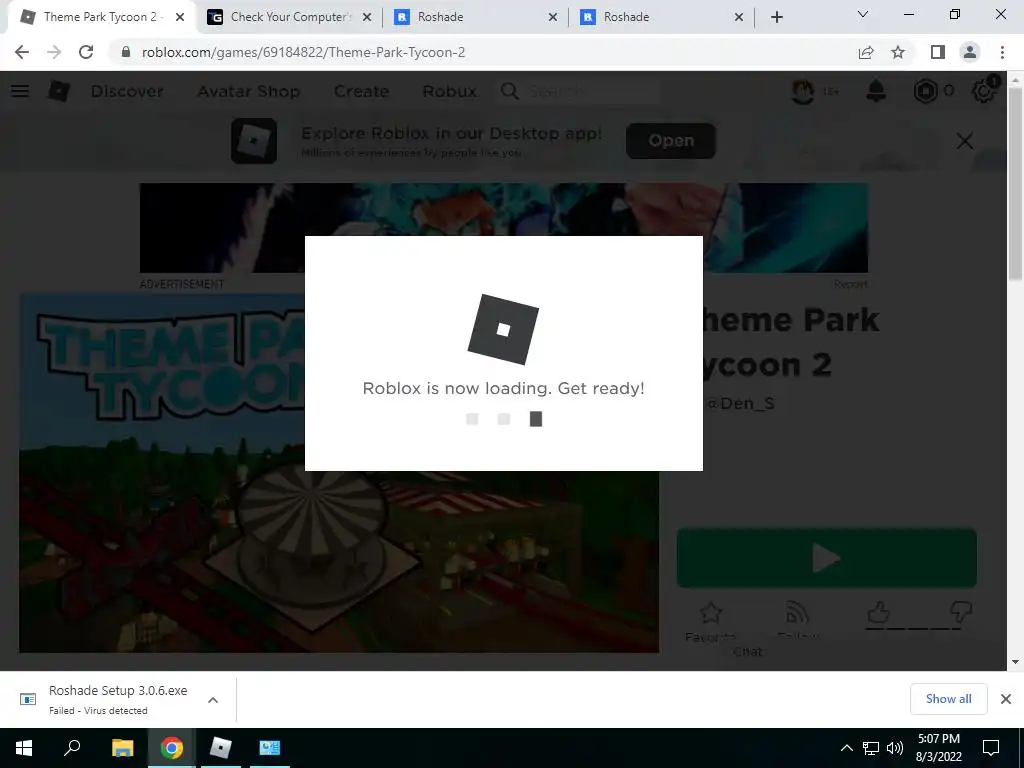
Task: Open the volume control in the tray
Action: point(895,748)
